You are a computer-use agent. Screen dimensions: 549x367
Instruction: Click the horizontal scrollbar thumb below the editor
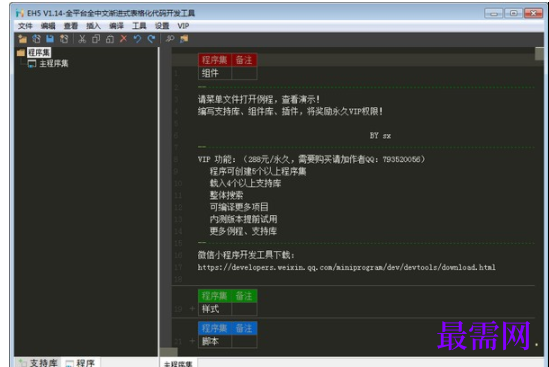(169, 352)
